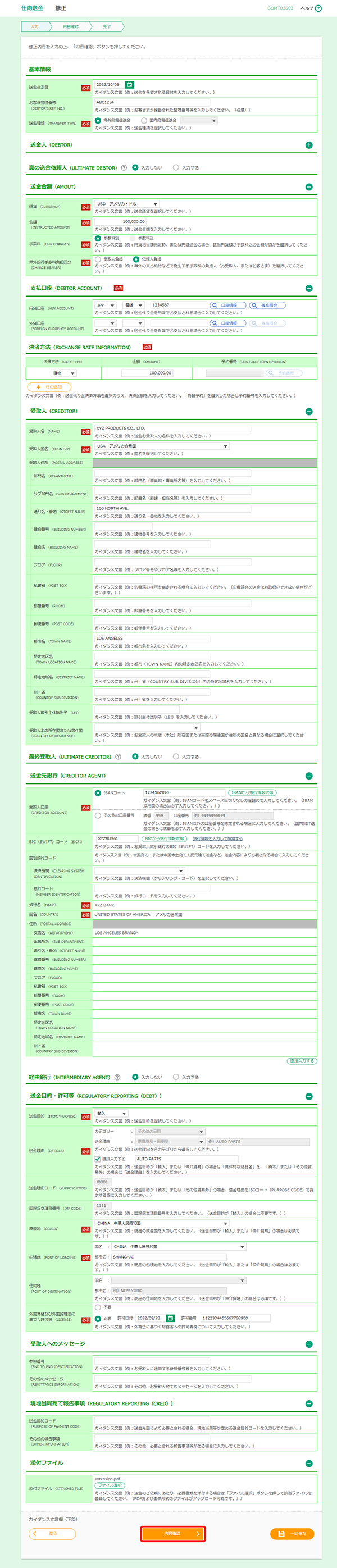The image size is (337, 1568).
Task: Click the orange 内容確認 confirm button
Action: click(173, 1534)
